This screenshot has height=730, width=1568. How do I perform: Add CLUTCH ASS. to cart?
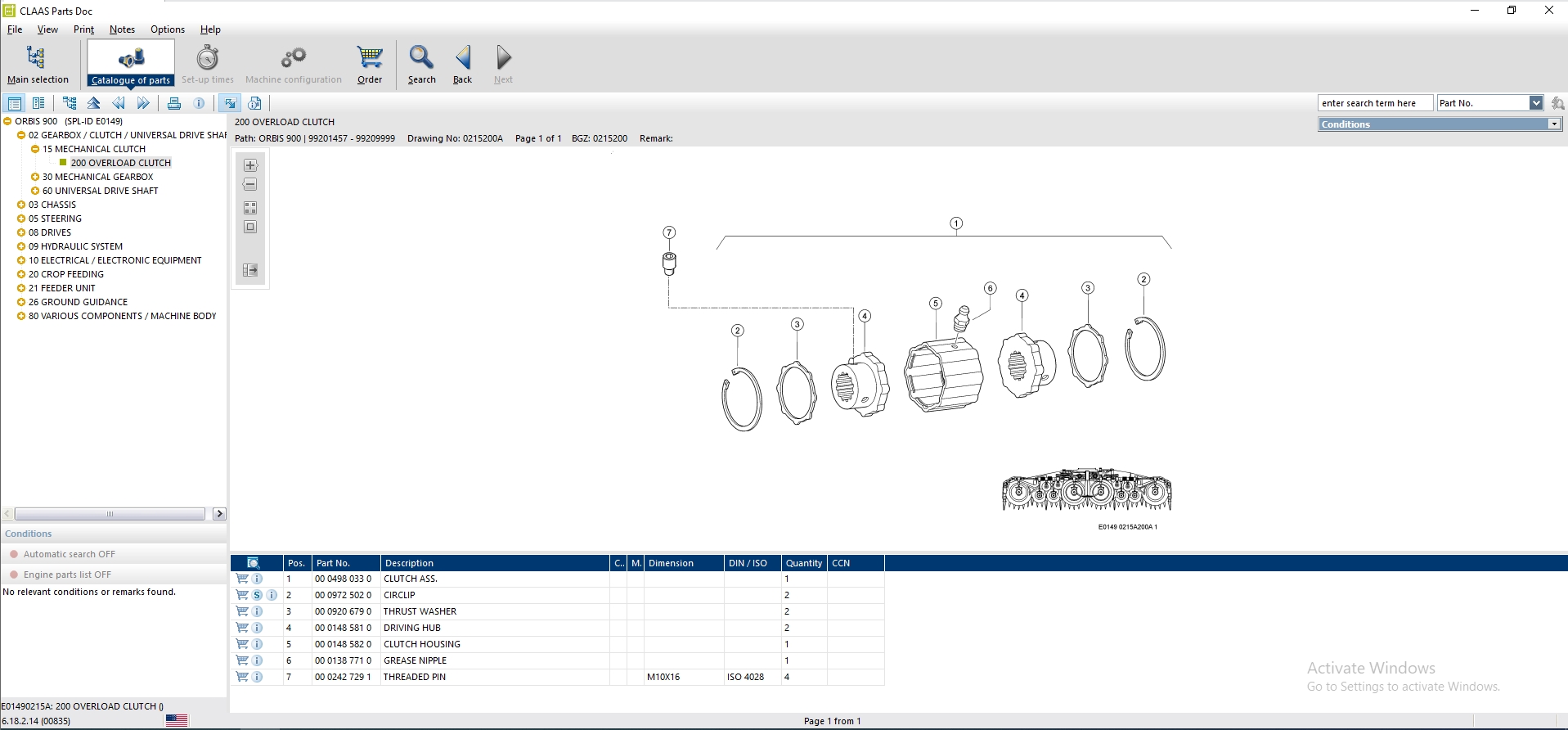(x=242, y=579)
